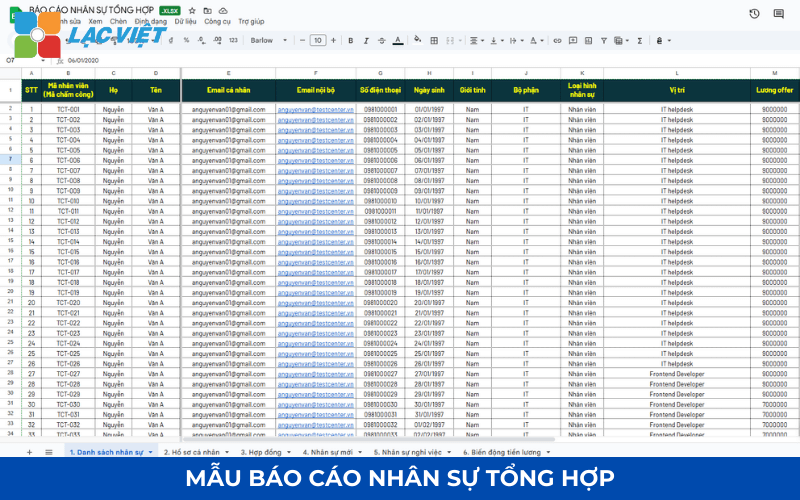The width and height of the screenshot is (800, 500).
Task: Open the Chèn menu
Action: point(118,21)
